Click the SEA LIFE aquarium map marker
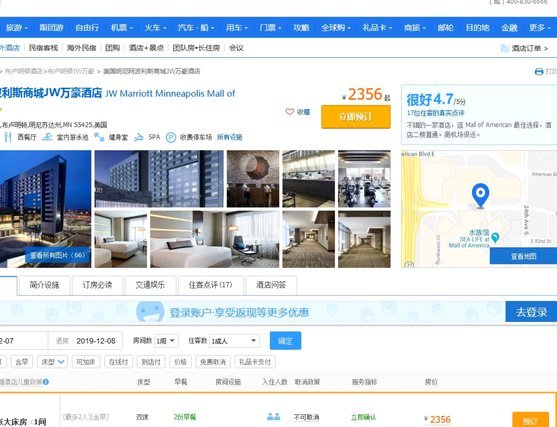The image size is (557, 427). coord(495,238)
